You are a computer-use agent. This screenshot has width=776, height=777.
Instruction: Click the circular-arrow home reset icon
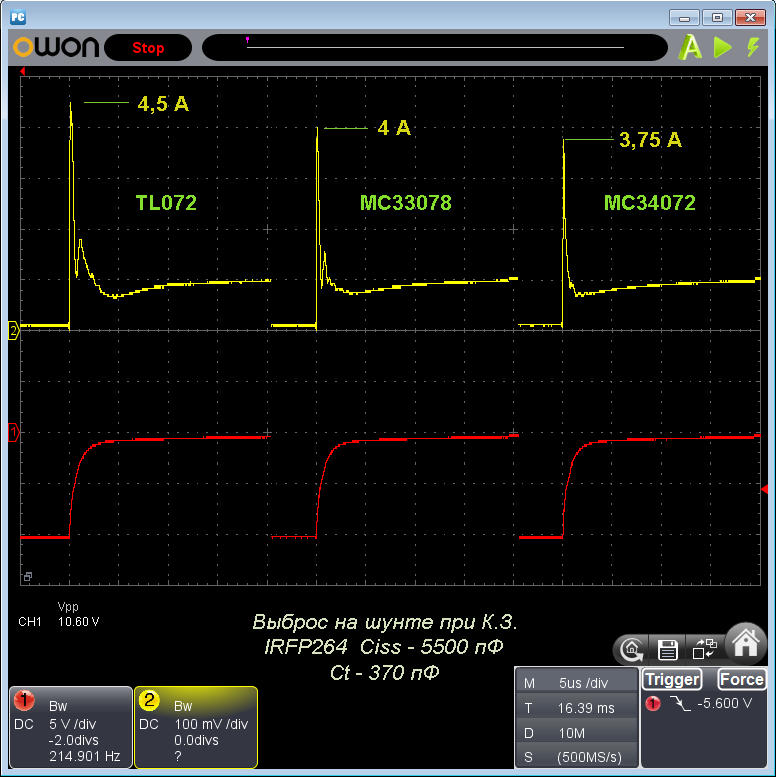click(x=631, y=650)
